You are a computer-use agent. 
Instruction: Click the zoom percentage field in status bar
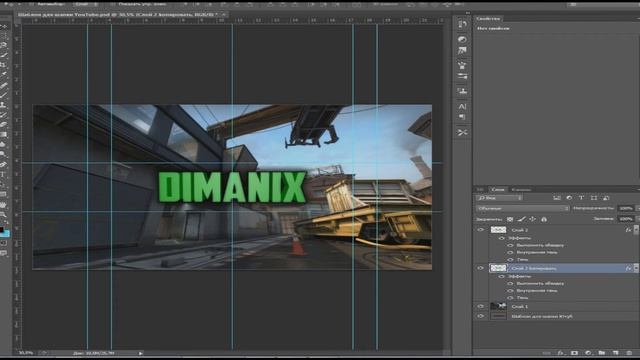coord(26,353)
